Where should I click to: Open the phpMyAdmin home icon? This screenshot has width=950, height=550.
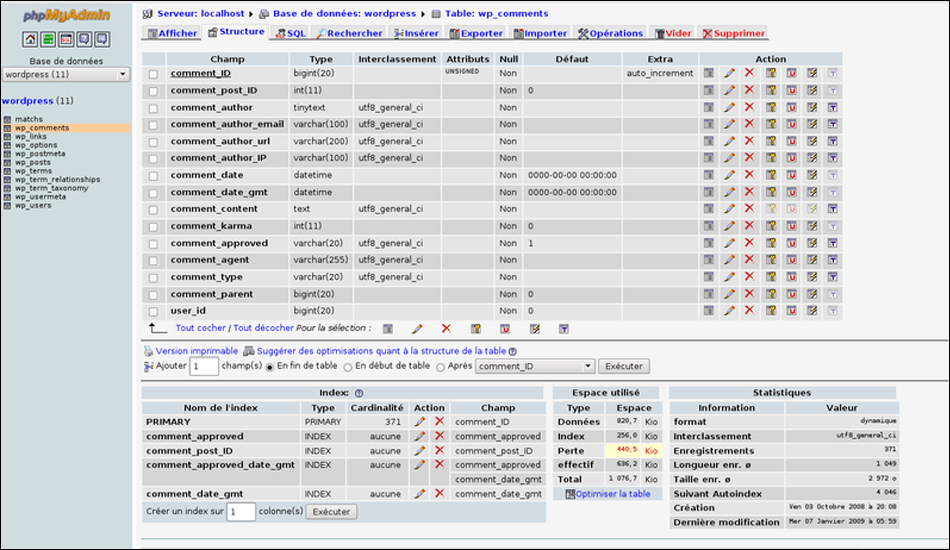pyautogui.click(x=30, y=39)
